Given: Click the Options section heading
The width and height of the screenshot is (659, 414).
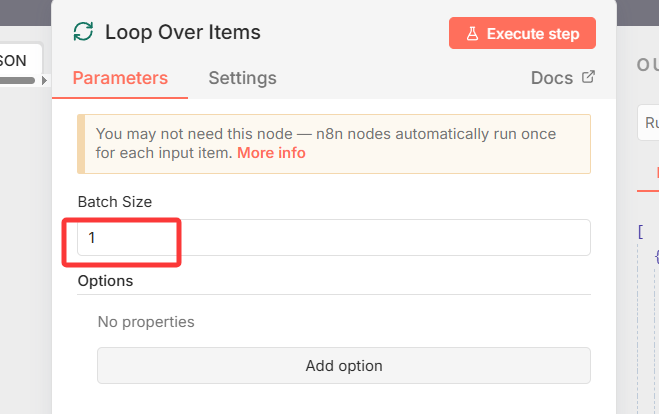Looking at the screenshot, I should tap(105, 281).
